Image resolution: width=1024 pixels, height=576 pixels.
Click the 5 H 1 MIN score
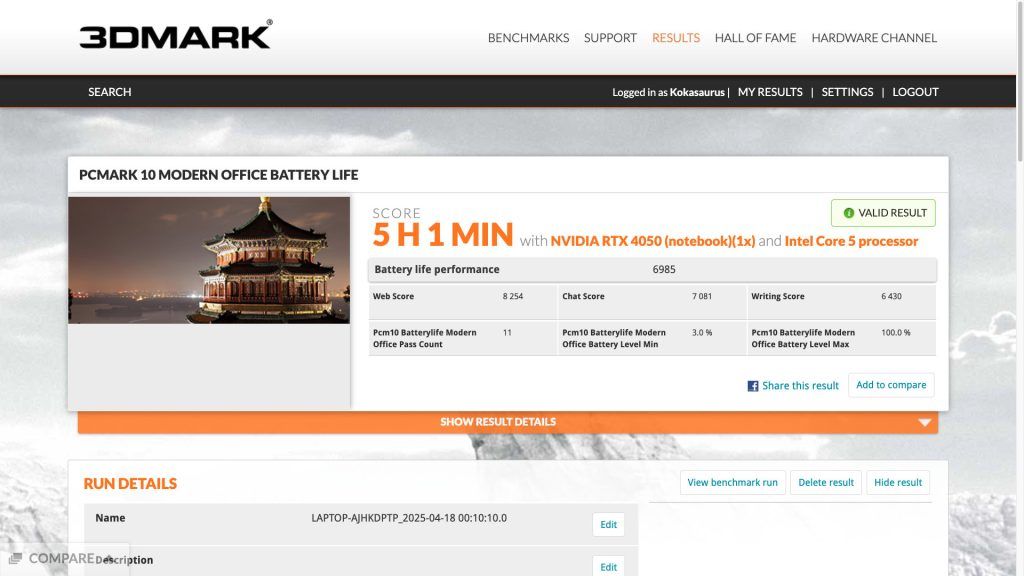[443, 235]
